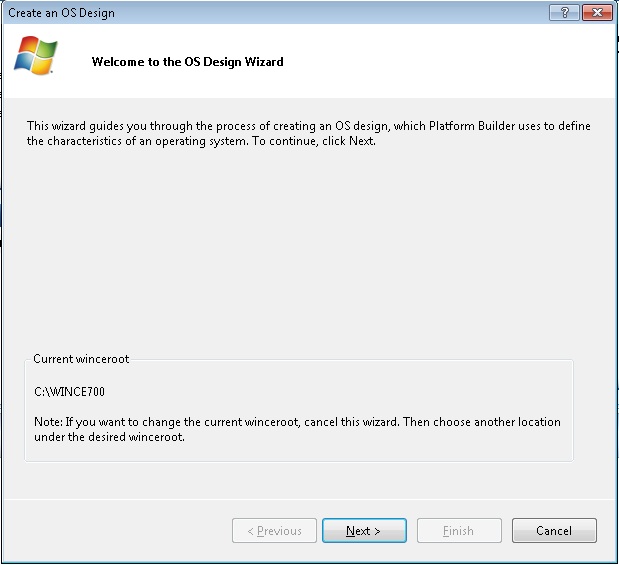Cancel the OS Design Wizard
The width and height of the screenshot is (619, 565).
pyautogui.click(x=554, y=530)
